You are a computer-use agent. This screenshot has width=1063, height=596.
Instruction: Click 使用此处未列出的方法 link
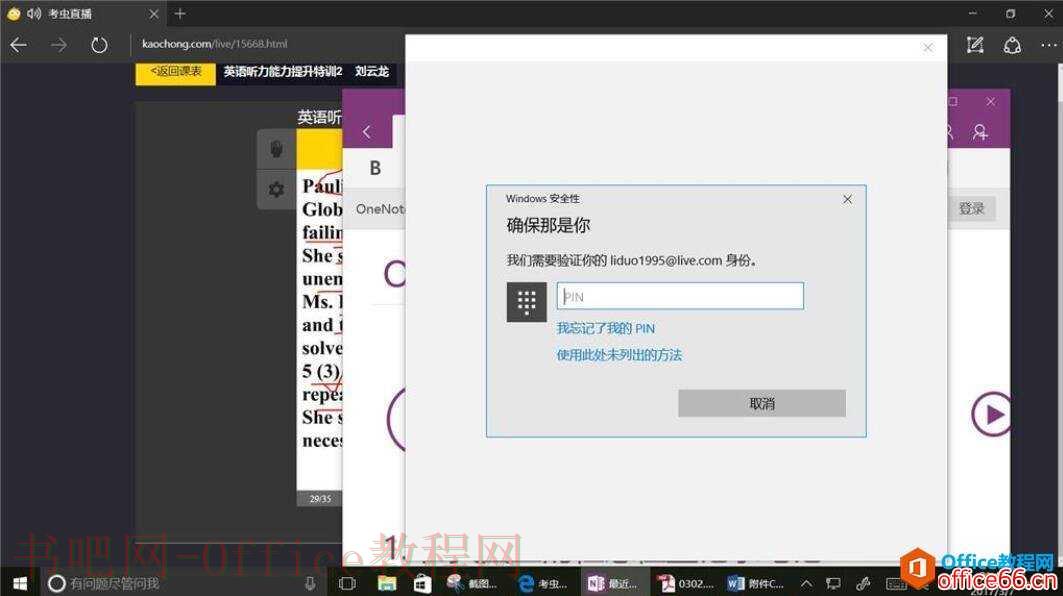pyautogui.click(x=619, y=355)
